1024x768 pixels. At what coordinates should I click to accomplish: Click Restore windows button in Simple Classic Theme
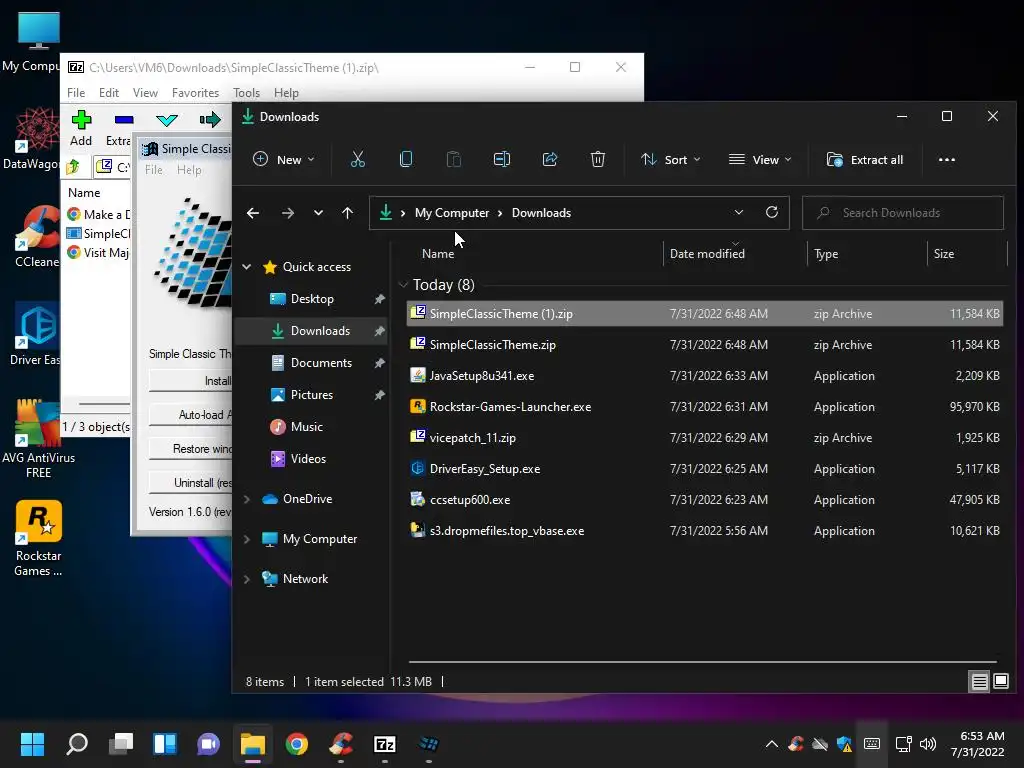[x=190, y=449]
